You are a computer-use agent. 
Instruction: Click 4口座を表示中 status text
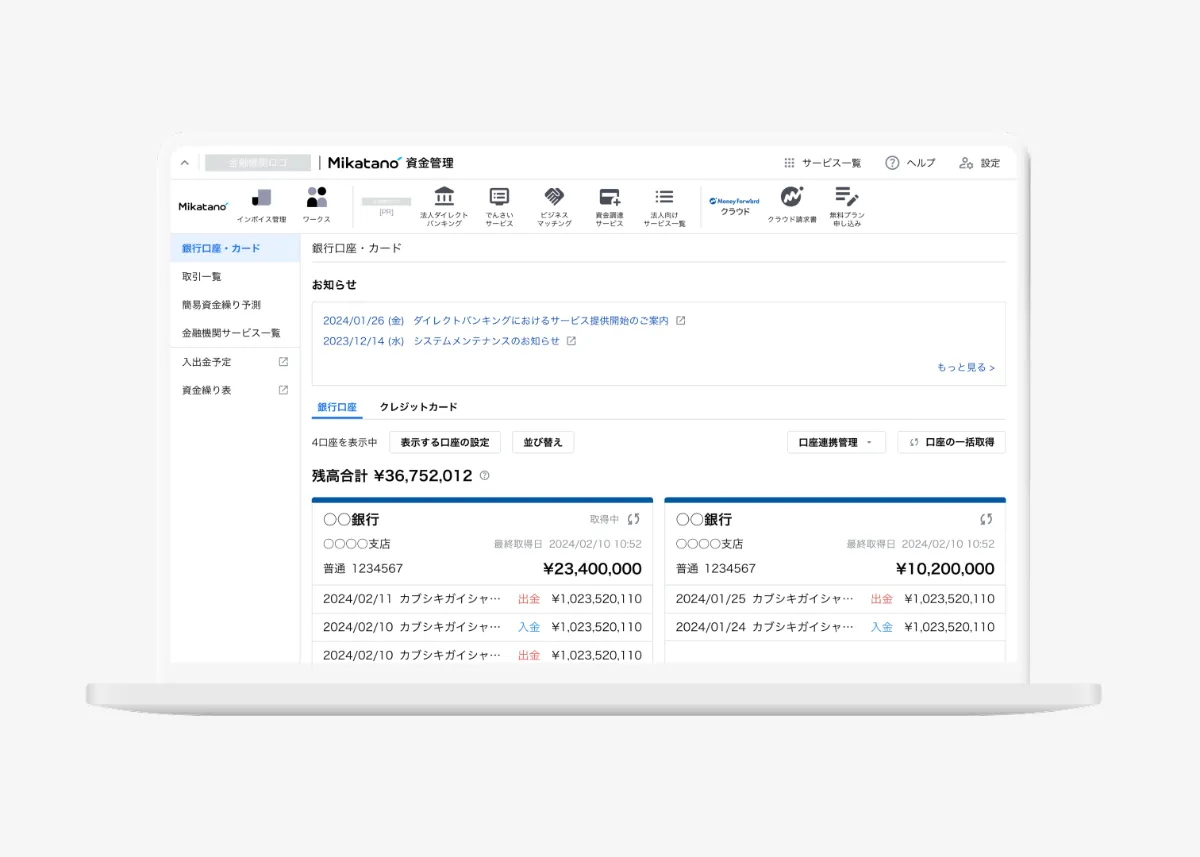[345, 442]
